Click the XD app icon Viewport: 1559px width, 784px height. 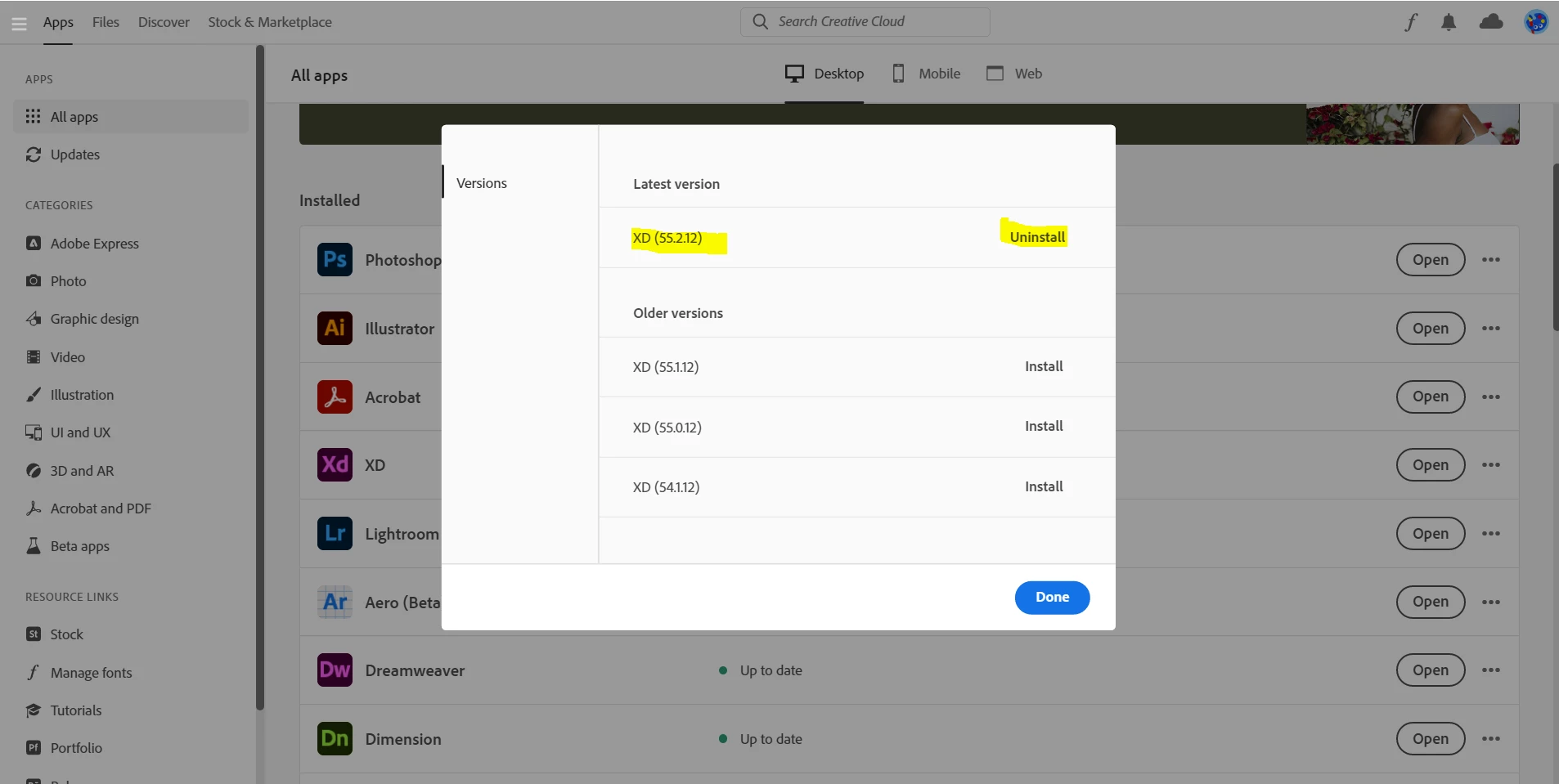(335, 464)
